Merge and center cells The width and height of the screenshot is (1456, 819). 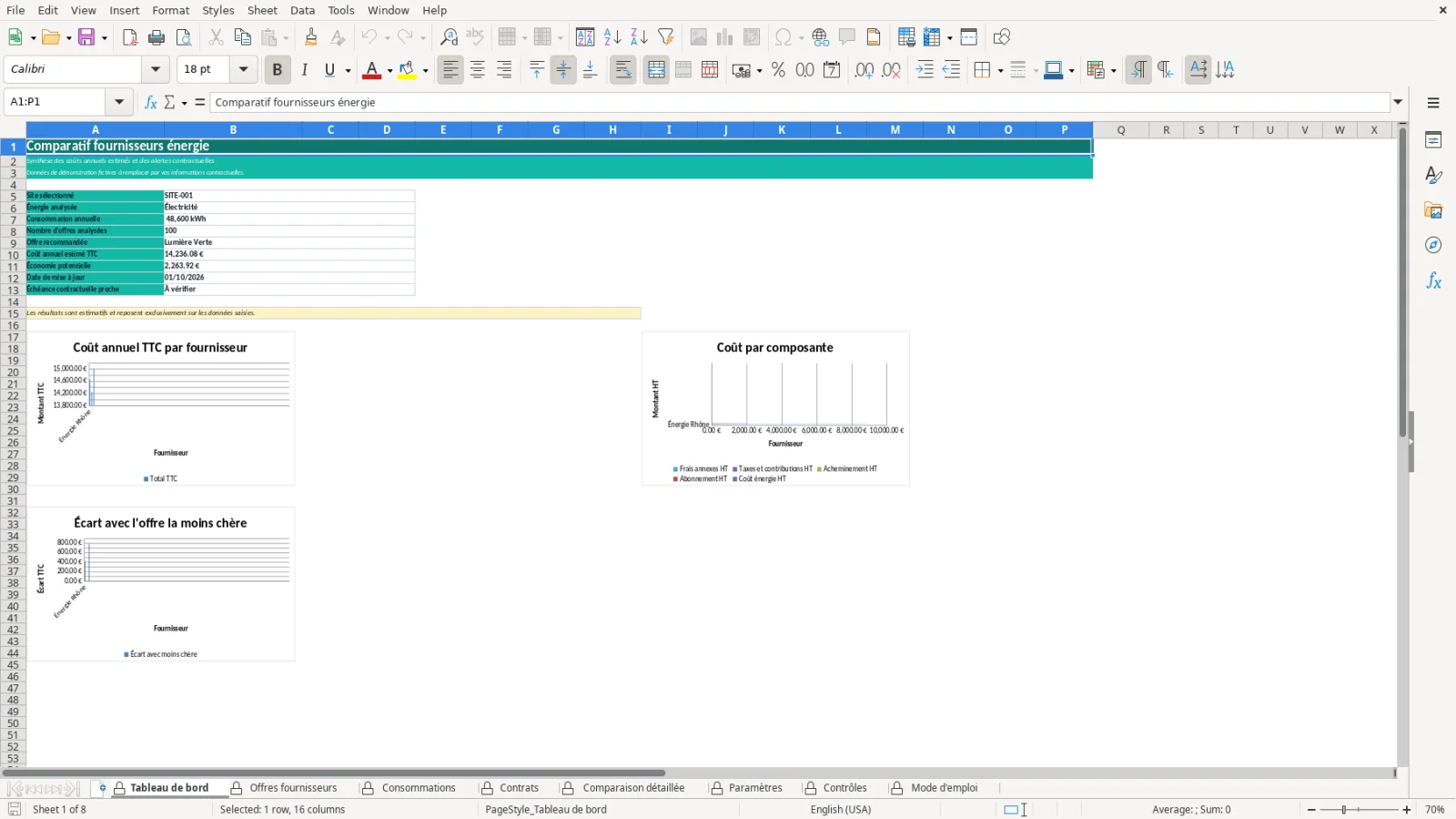656,70
